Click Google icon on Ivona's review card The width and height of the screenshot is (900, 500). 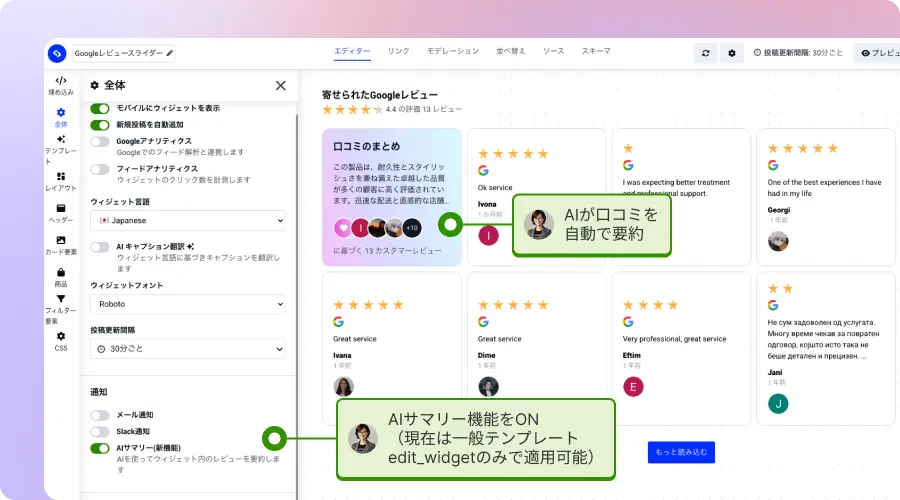(483, 170)
